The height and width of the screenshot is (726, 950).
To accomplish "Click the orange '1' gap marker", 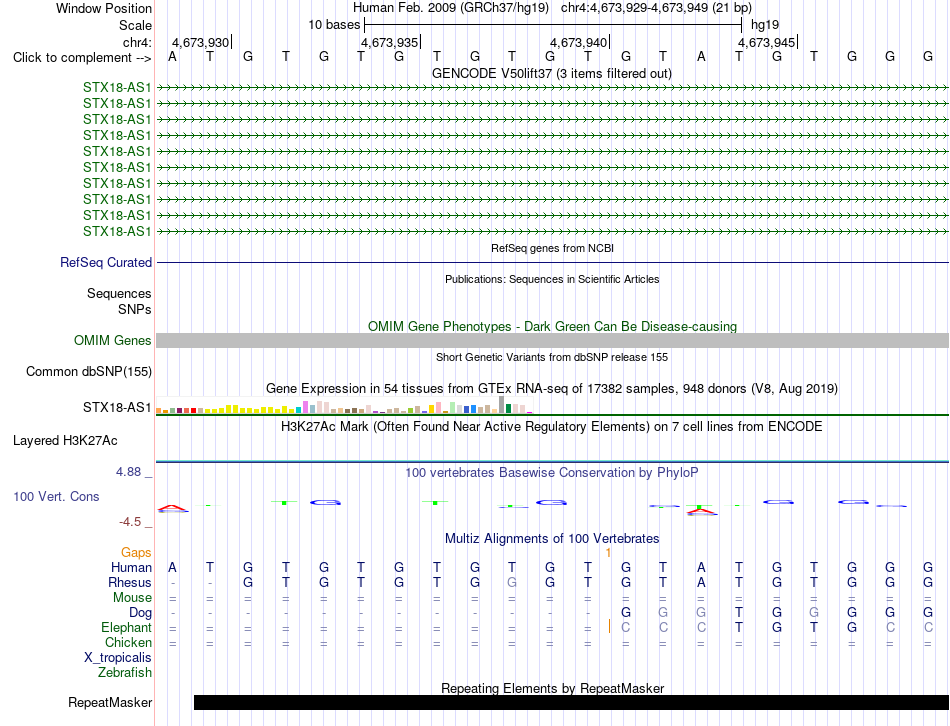I will pyautogui.click(x=608, y=552).
